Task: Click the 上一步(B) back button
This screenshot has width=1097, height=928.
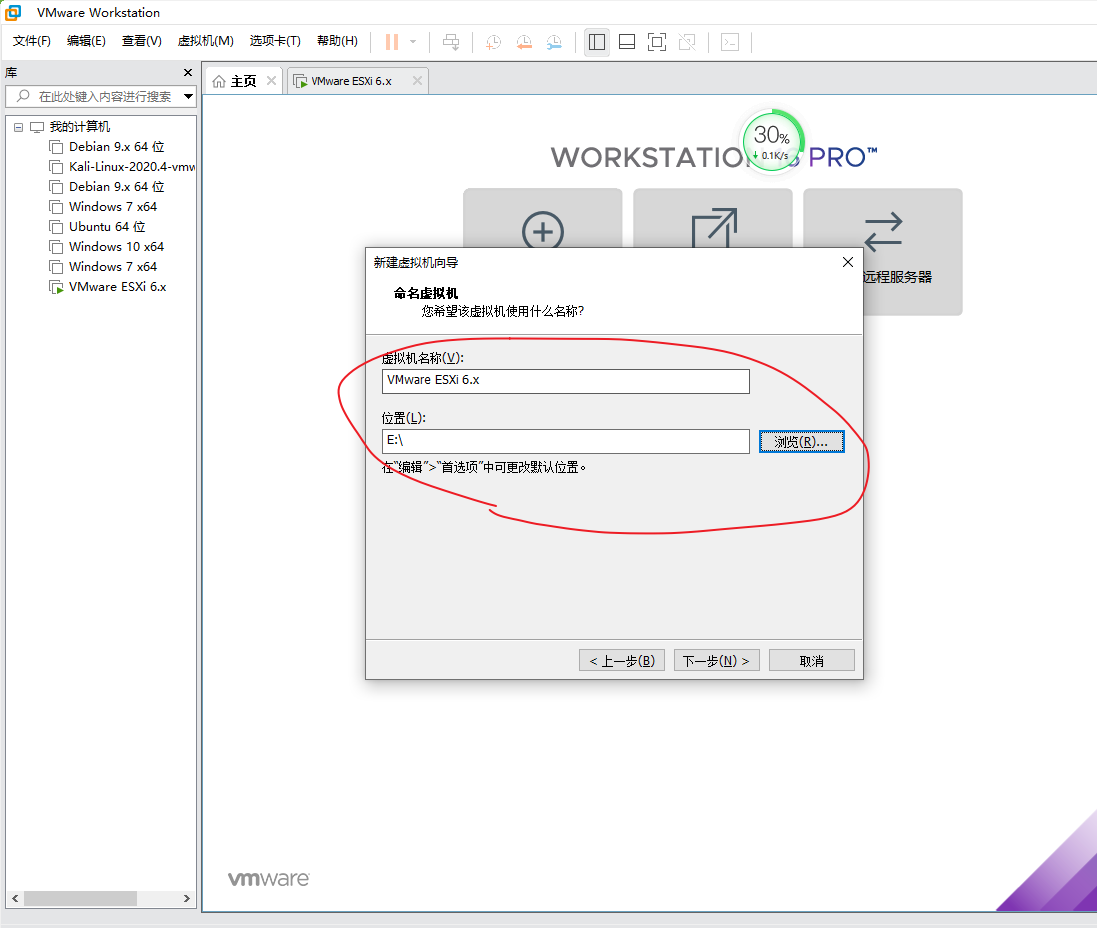Action: coord(622,660)
